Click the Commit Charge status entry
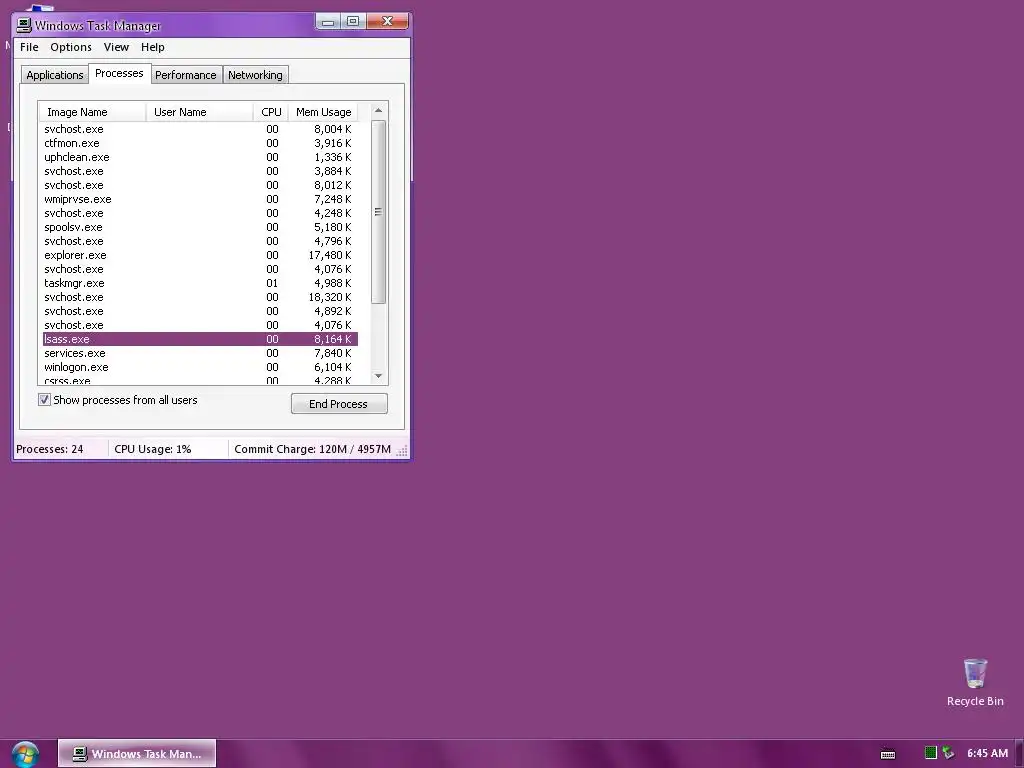 coord(312,449)
